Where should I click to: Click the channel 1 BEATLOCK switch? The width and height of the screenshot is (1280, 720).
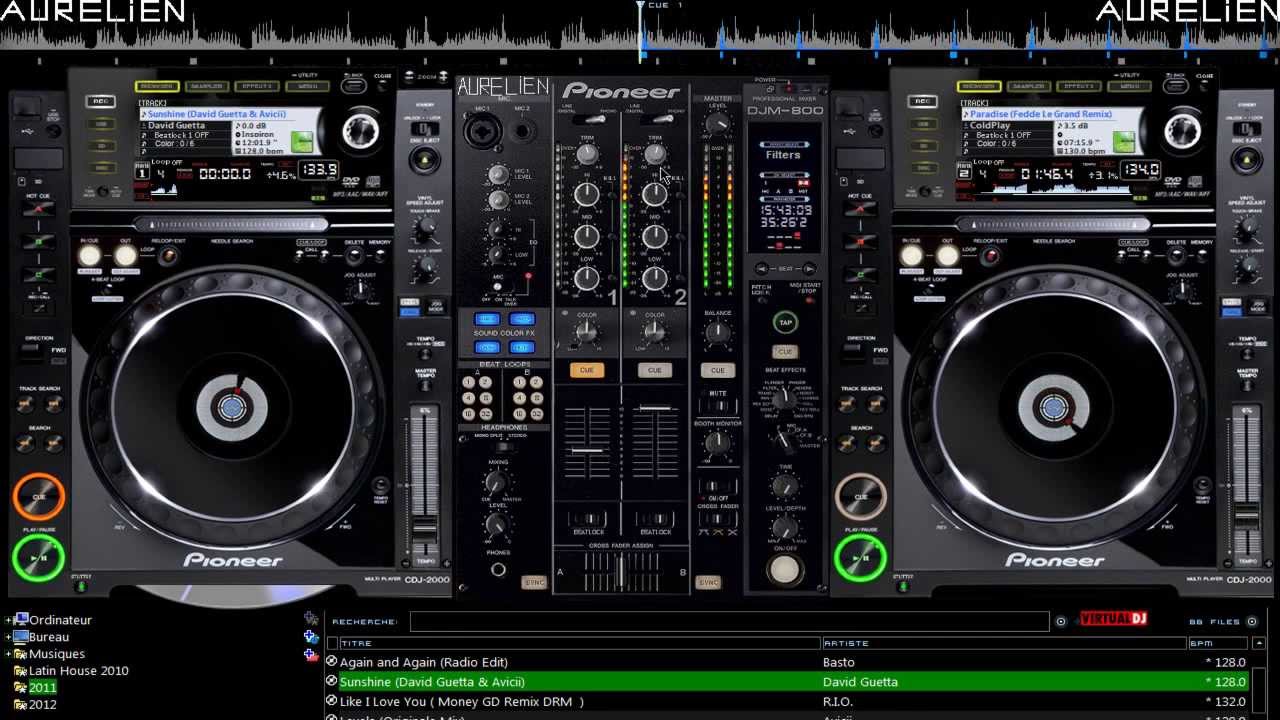[588, 520]
